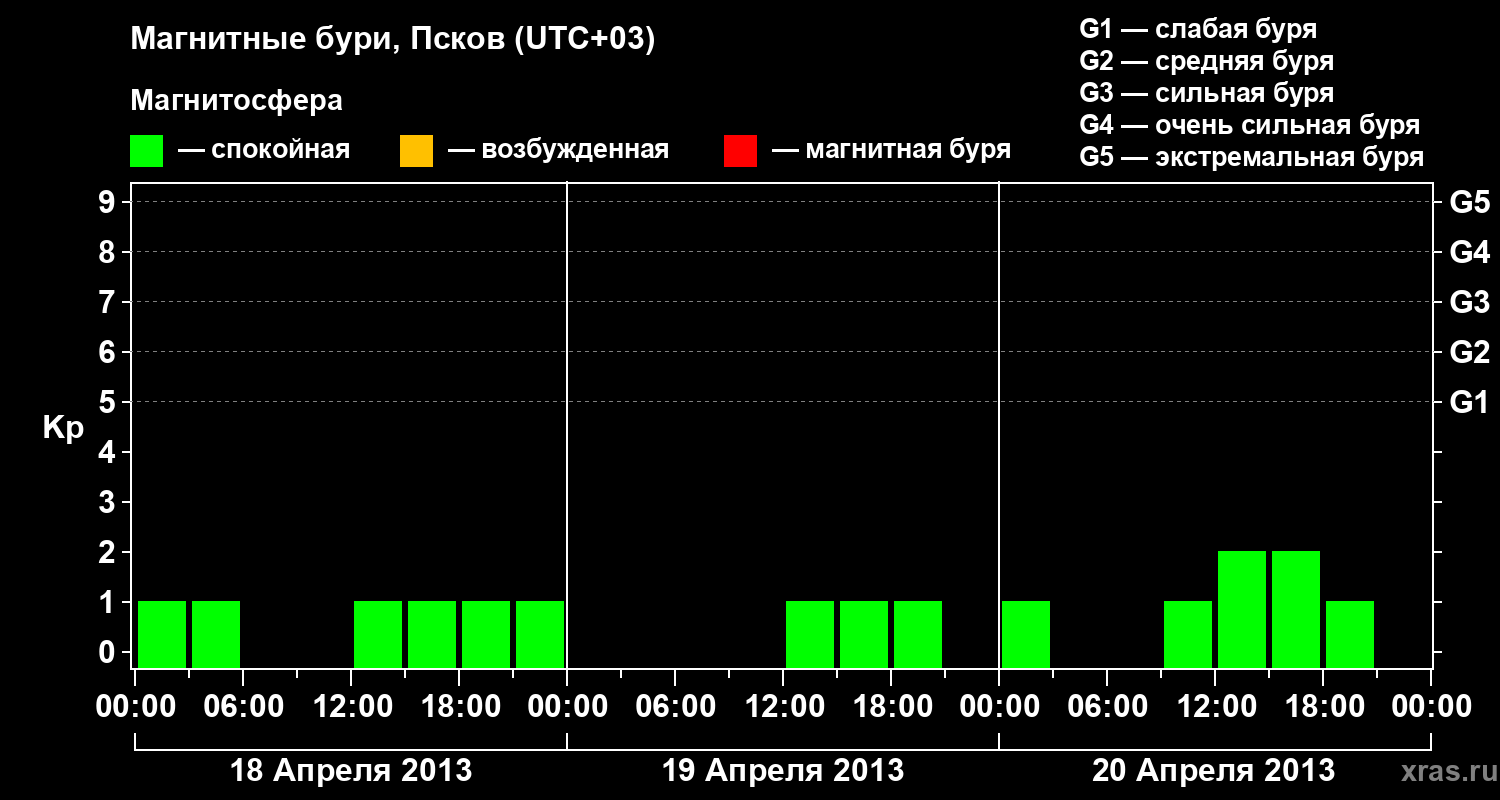Click the 12:00–15:00 bar on 18 April

pyautogui.click(x=378, y=634)
